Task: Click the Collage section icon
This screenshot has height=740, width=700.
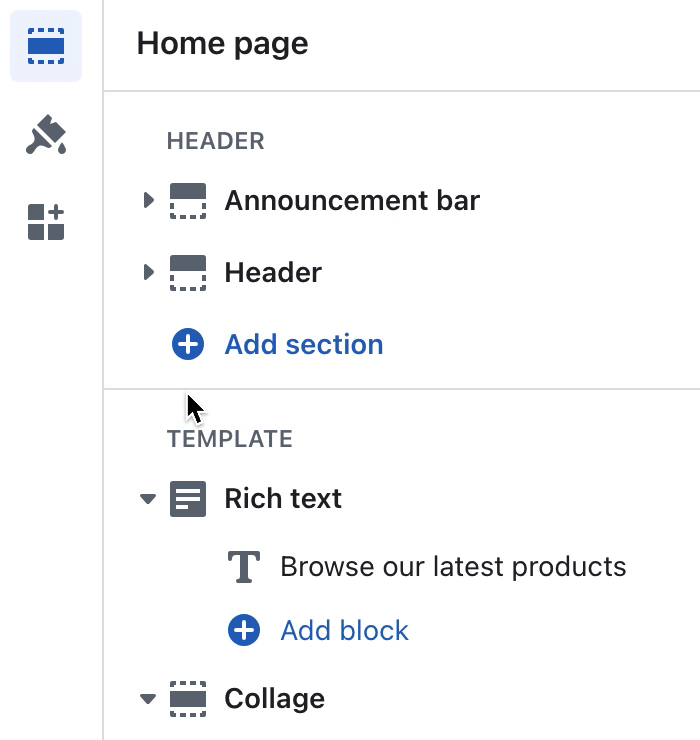Action: tap(188, 699)
